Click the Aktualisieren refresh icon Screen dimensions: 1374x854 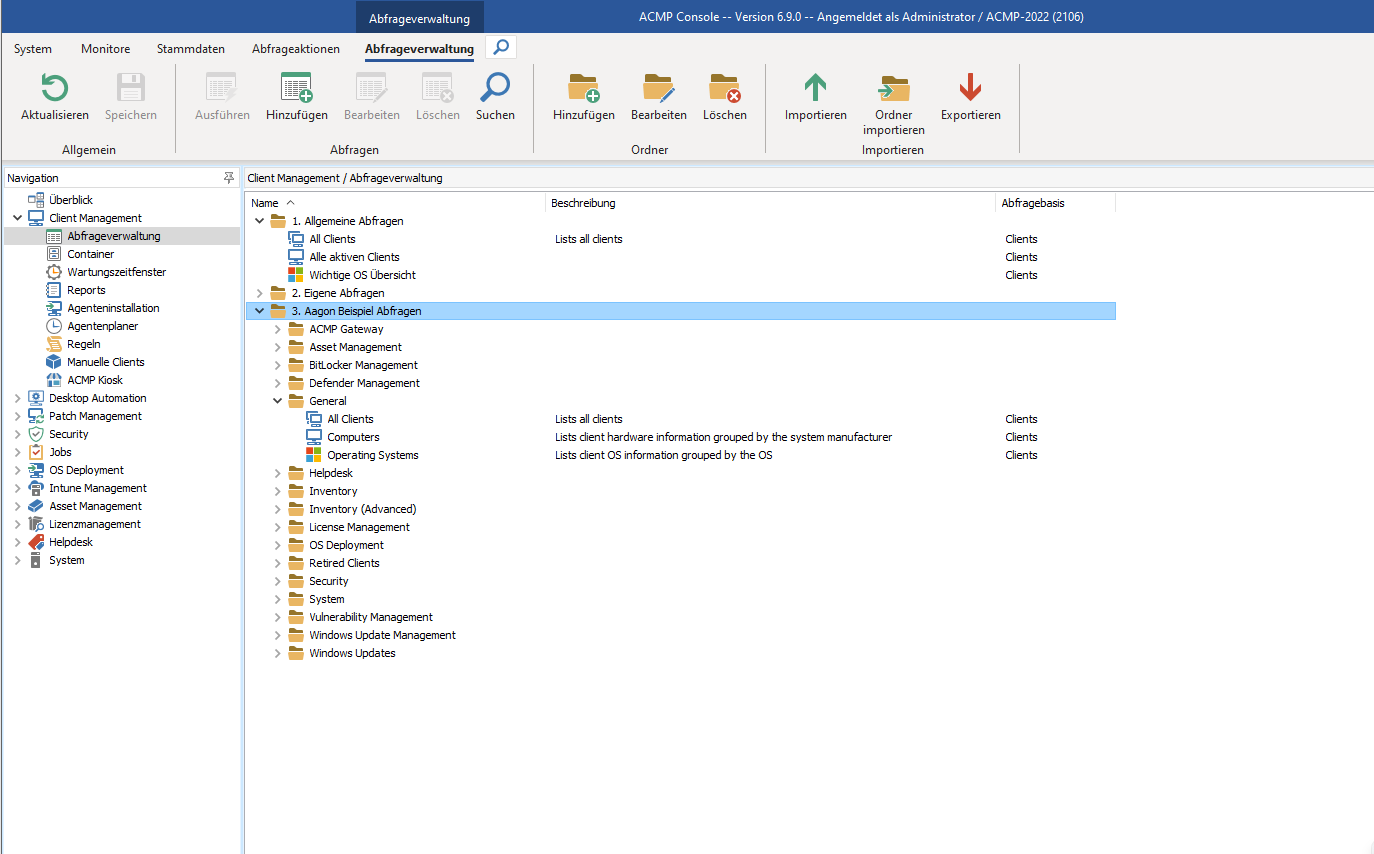coord(54,89)
